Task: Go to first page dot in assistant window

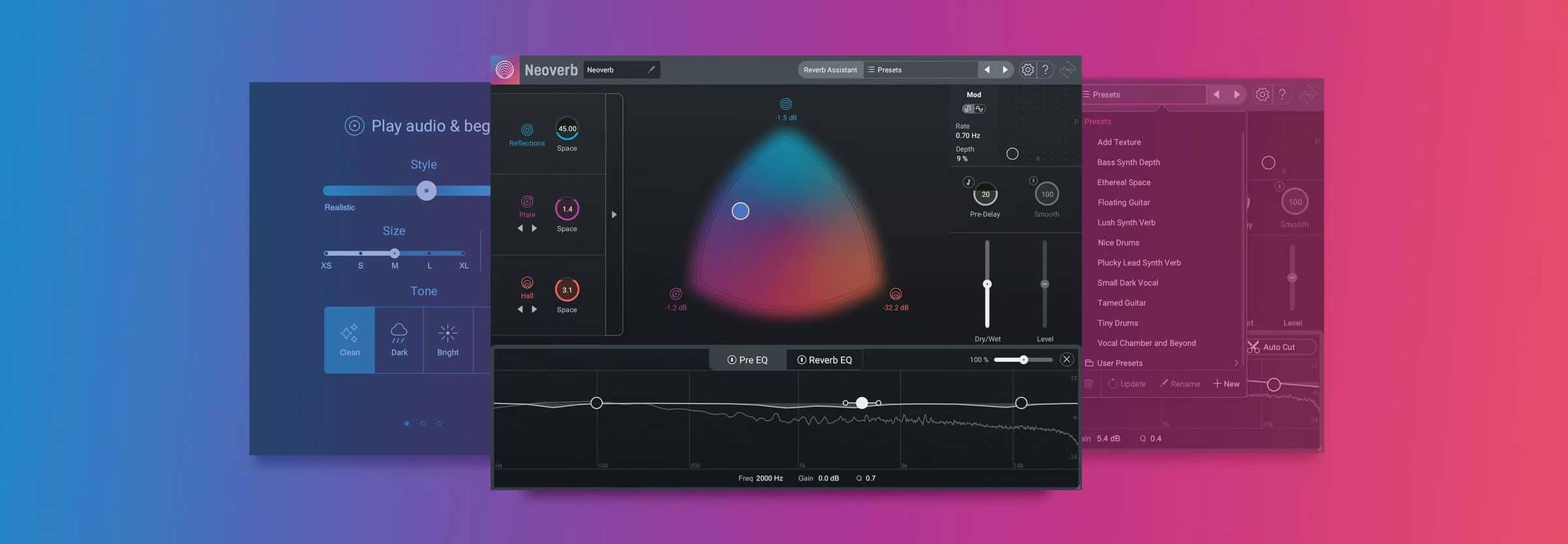Action: tap(406, 423)
